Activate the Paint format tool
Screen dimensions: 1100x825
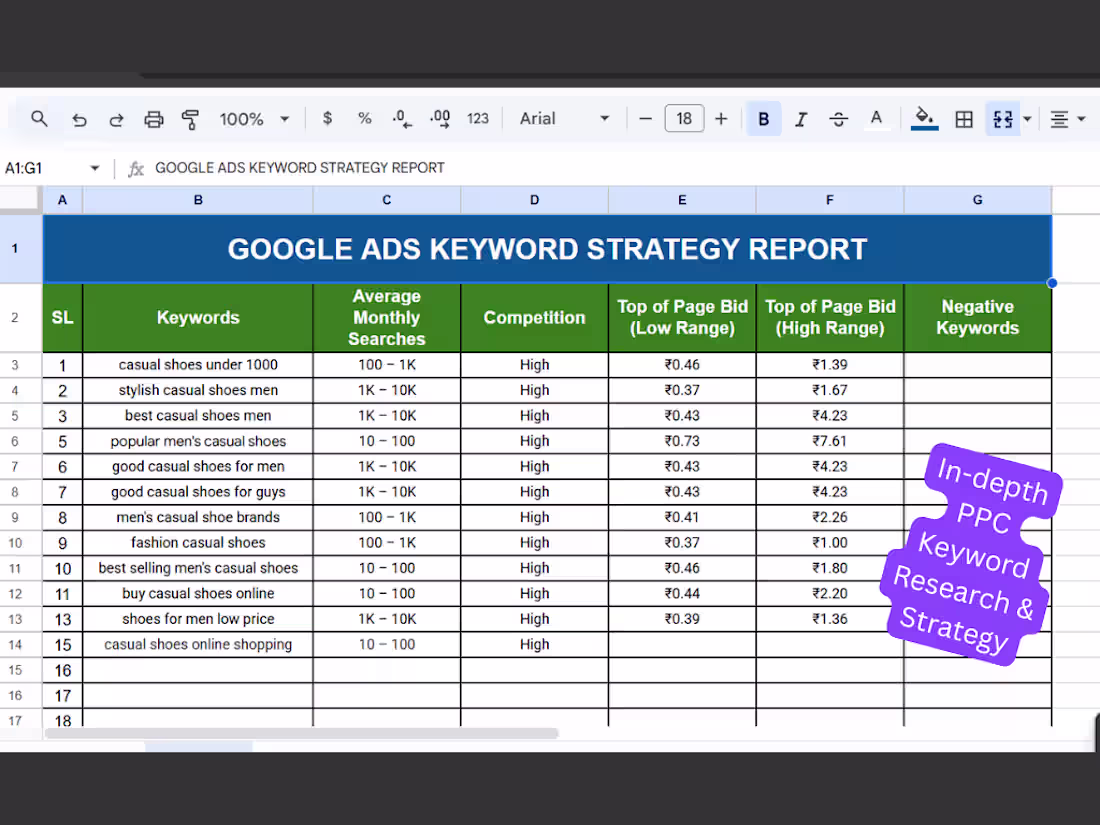point(190,118)
